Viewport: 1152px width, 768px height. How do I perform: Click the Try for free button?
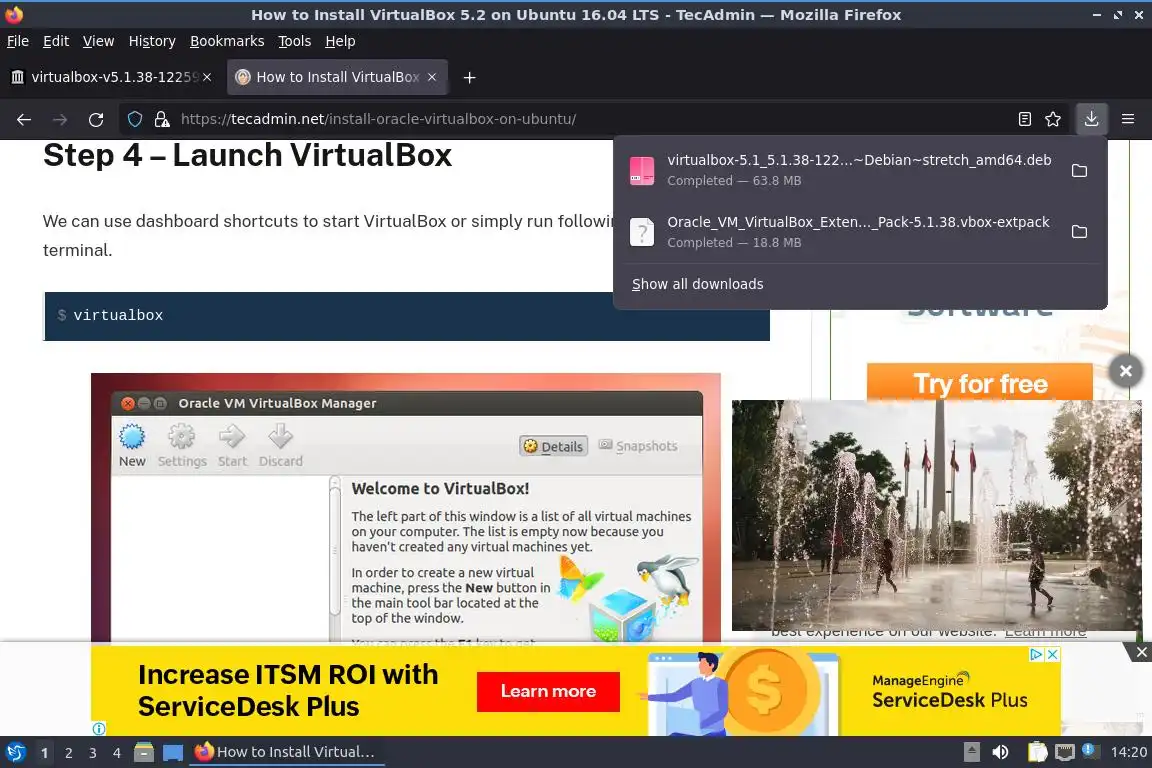coord(979,383)
